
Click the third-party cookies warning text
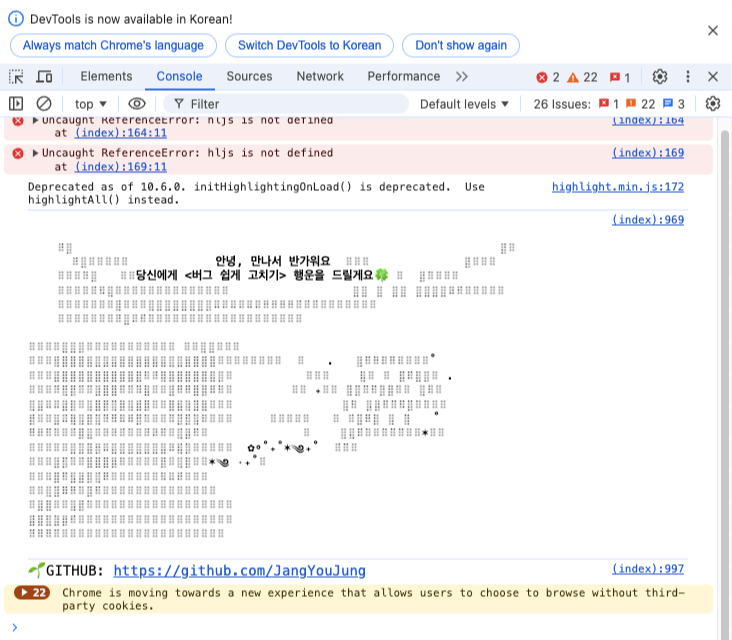click(x=373, y=599)
